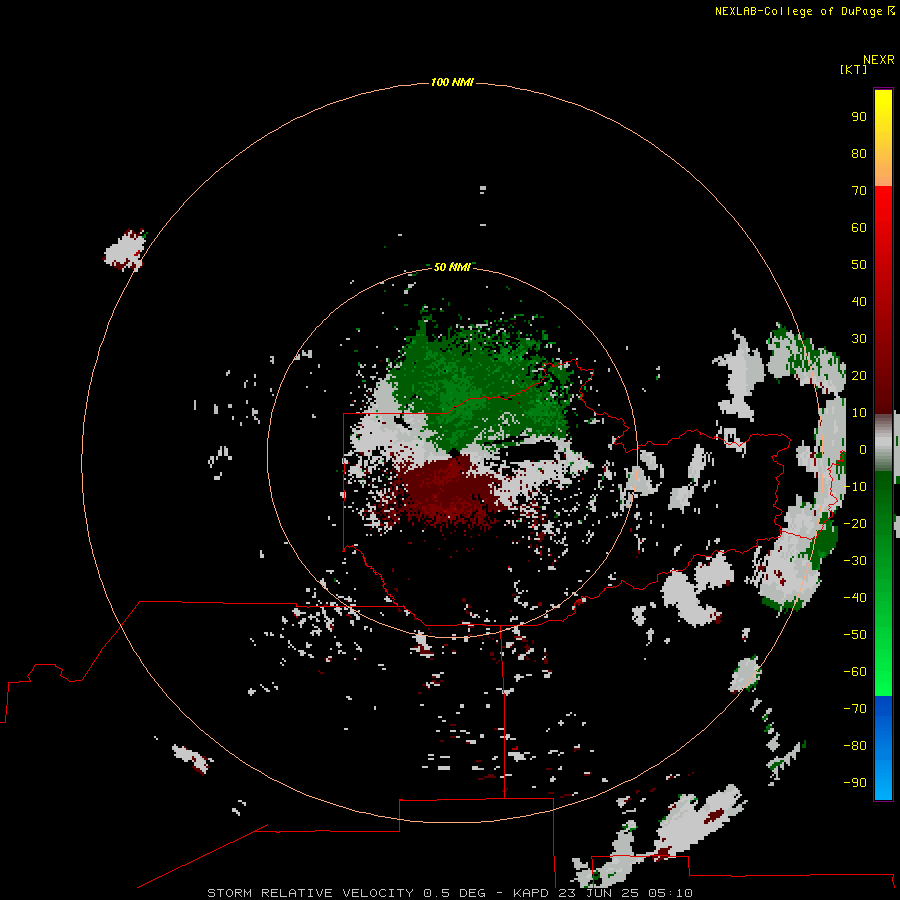Click the -60 value on the velocity scale

click(x=855, y=672)
